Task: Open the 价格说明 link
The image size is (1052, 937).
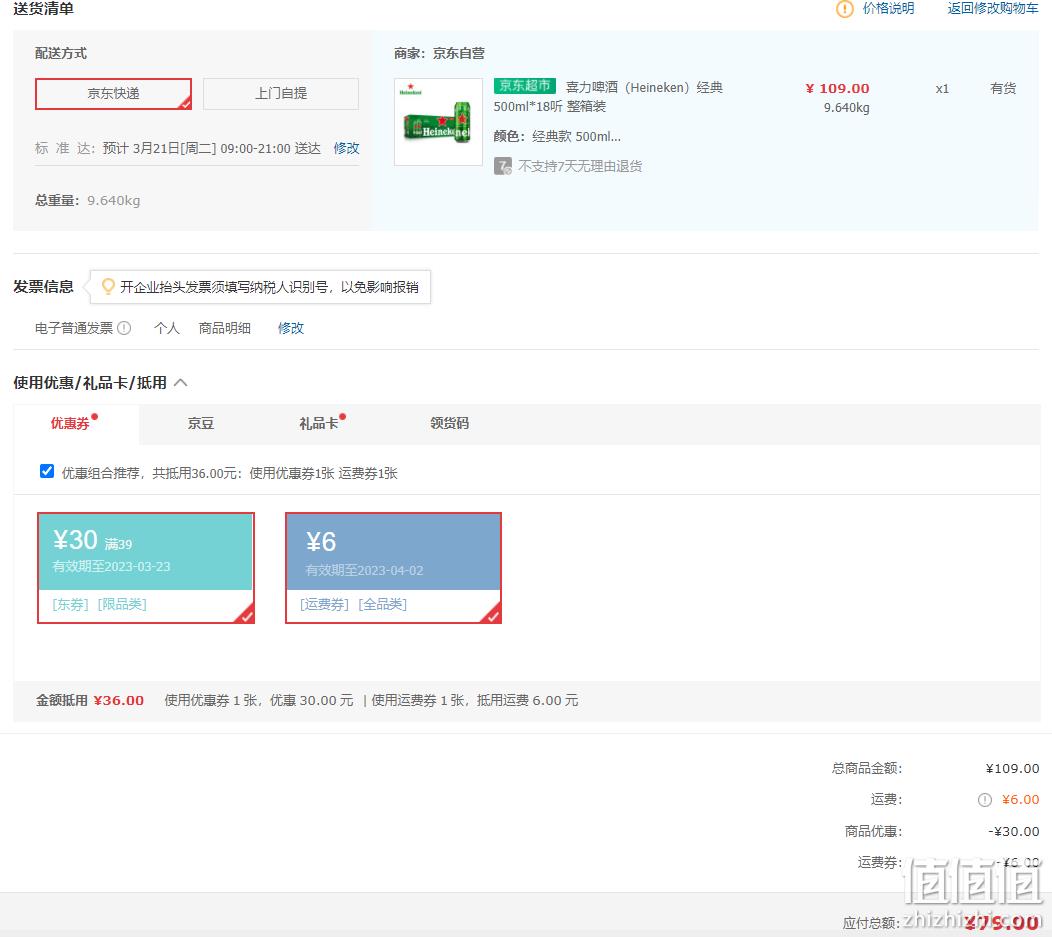Action: (x=888, y=8)
